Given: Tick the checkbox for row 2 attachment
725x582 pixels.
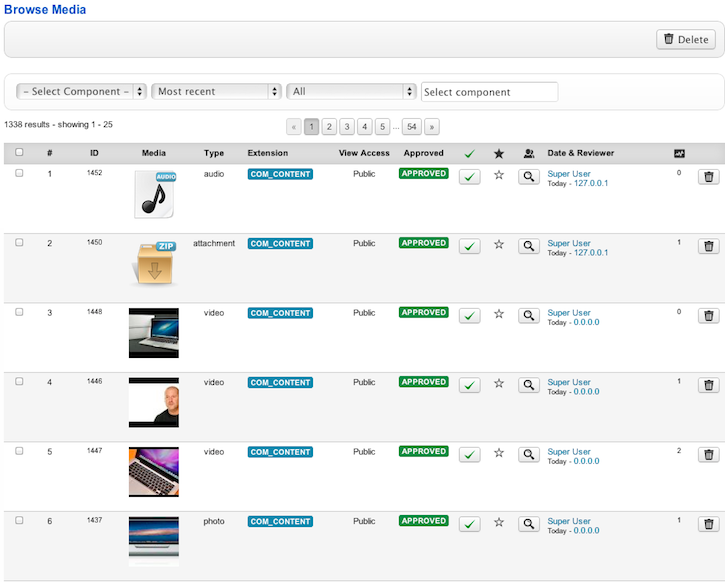Looking at the screenshot, I should [x=19, y=242].
